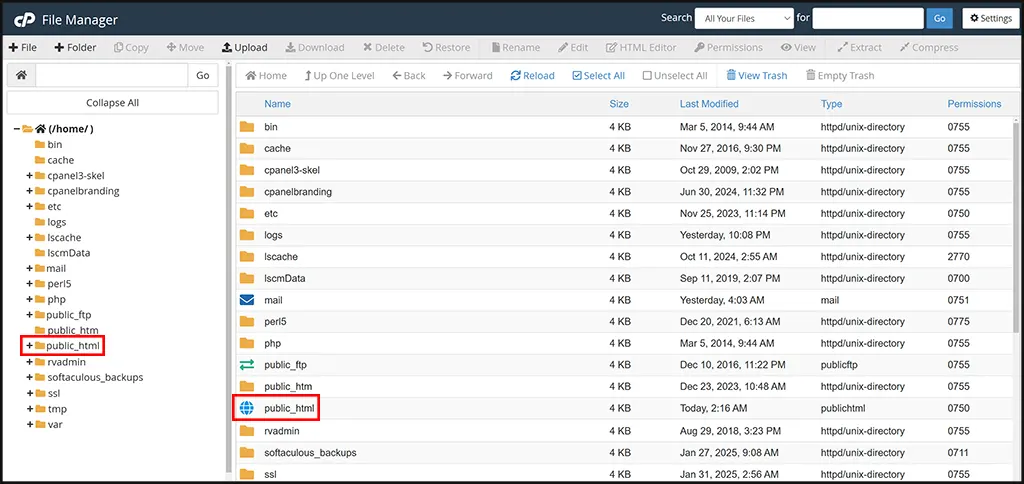Expand softaculous_backups in folder tree

coord(29,378)
